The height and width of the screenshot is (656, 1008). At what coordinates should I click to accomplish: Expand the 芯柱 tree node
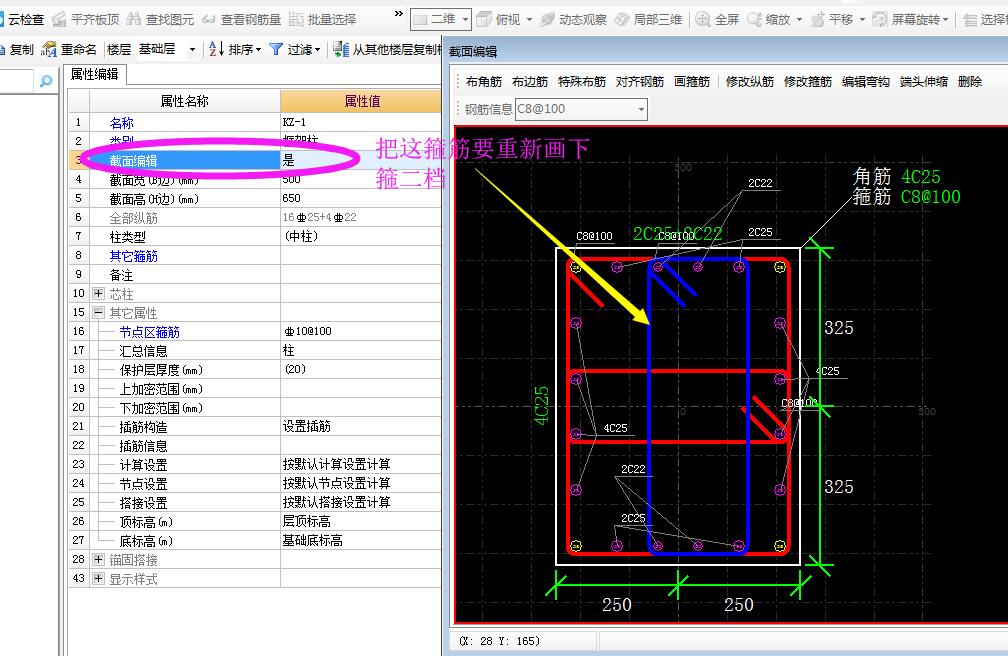coord(98,293)
